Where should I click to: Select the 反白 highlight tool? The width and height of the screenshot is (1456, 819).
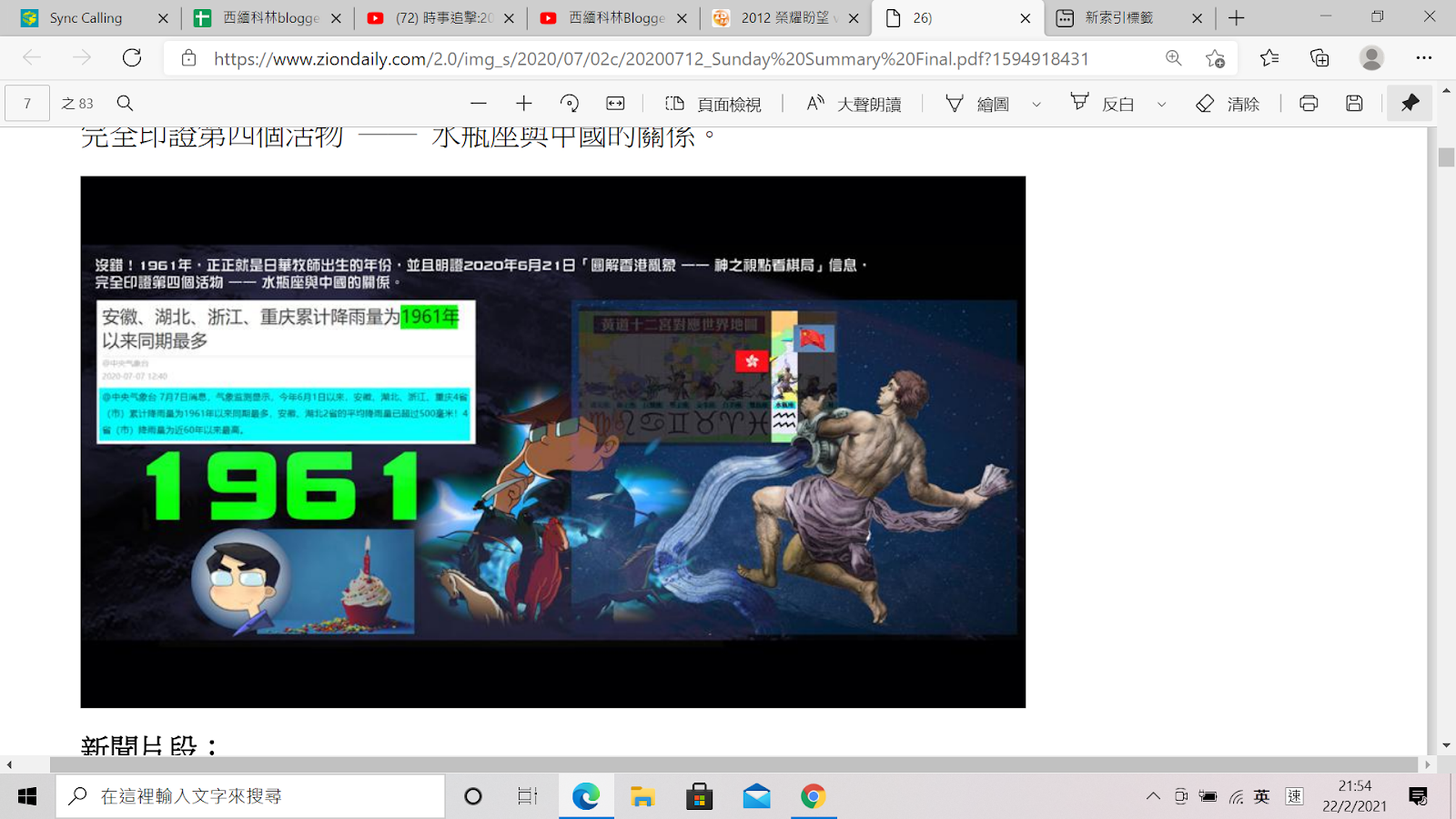(x=1102, y=104)
